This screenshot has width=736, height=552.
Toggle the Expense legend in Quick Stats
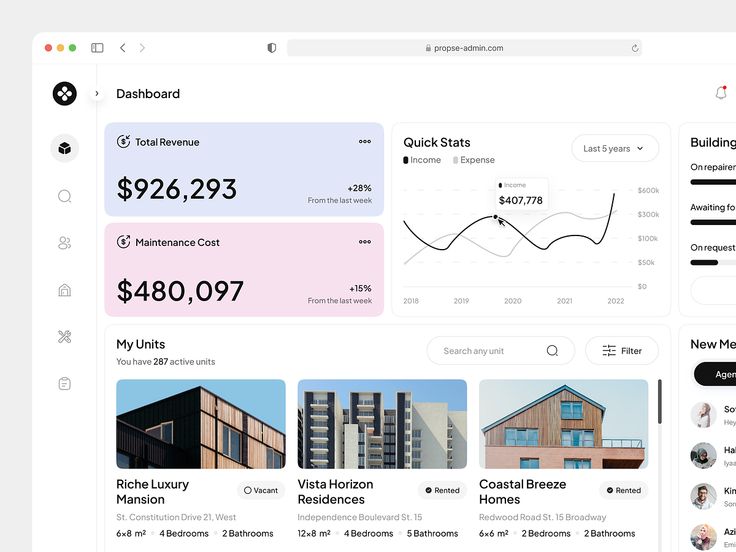point(474,160)
